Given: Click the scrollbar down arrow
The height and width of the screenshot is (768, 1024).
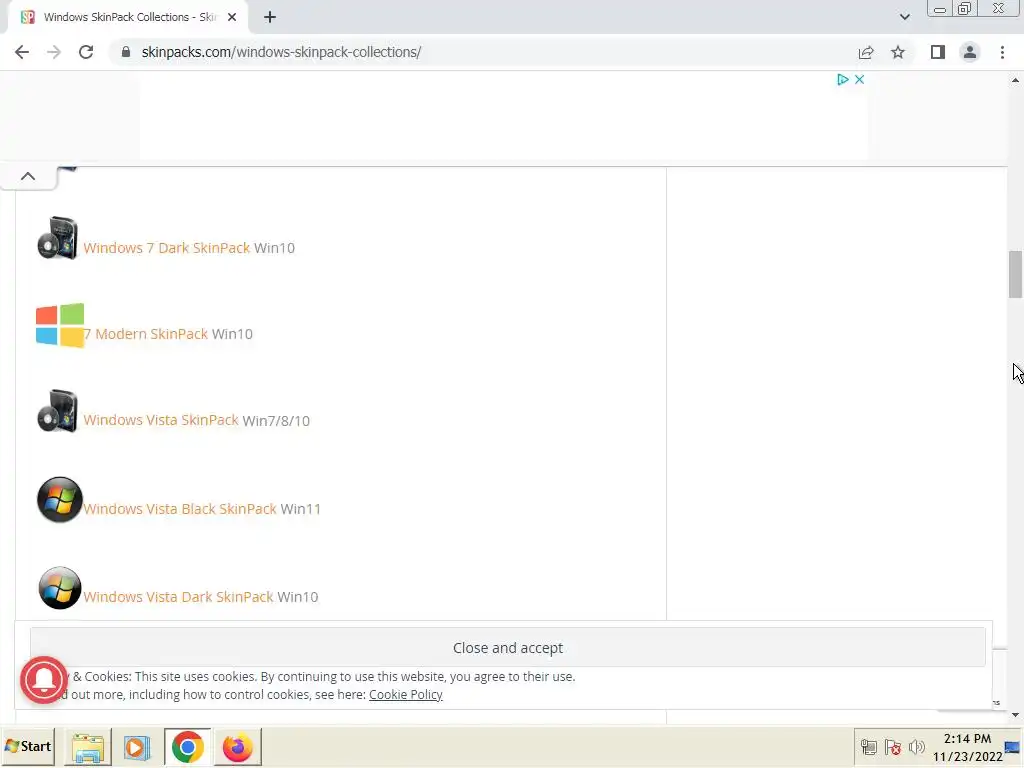Looking at the screenshot, I should [x=1015, y=715].
